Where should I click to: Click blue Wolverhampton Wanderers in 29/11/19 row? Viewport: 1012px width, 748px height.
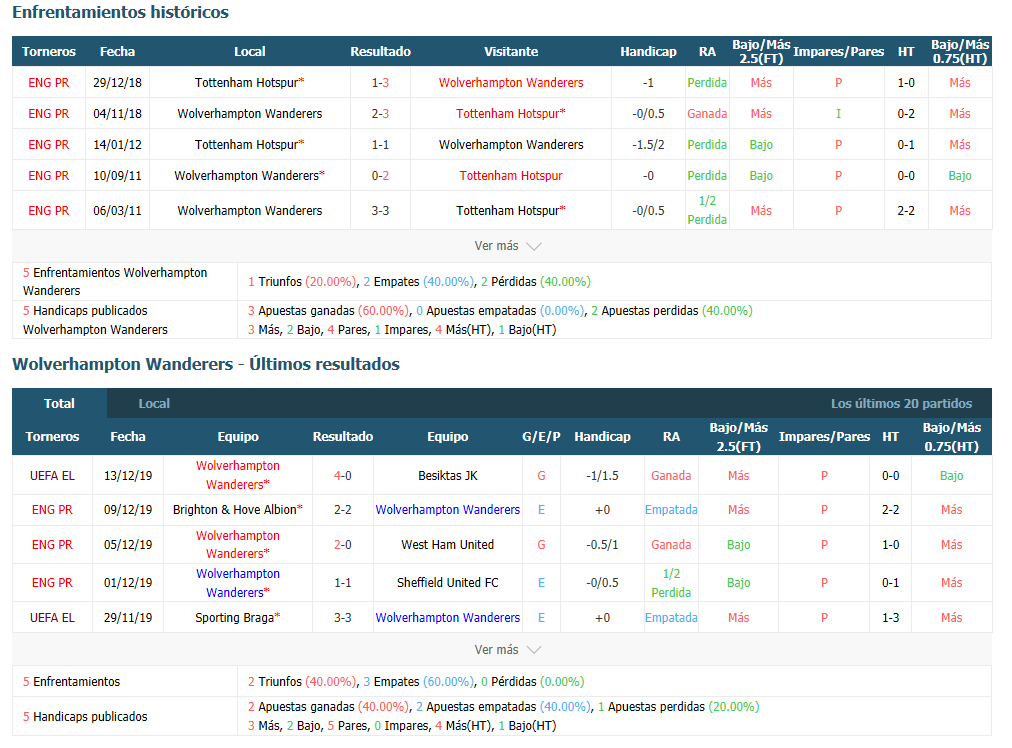coord(447,618)
